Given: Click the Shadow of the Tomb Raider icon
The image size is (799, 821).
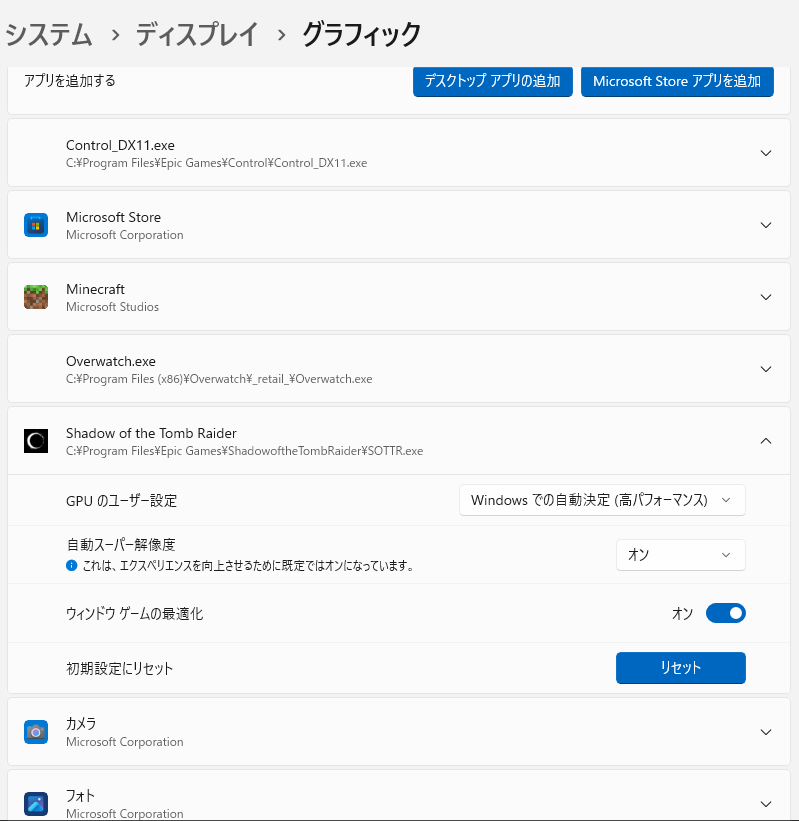Looking at the screenshot, I should pyautogui.click(x=36, y=441).
